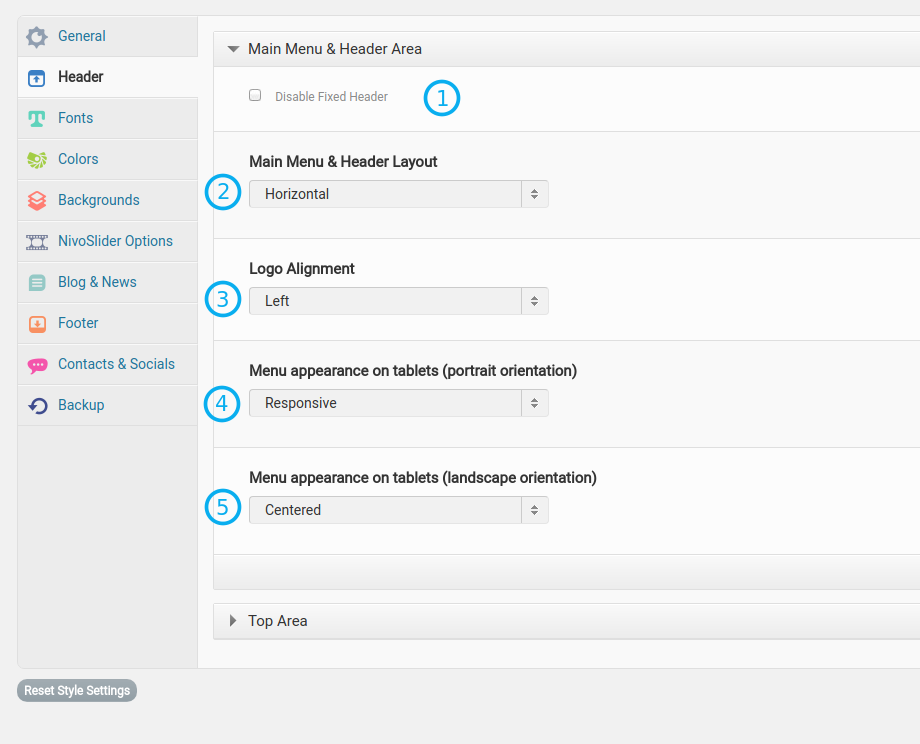Open the Logo Alignment dropdown
Image resolution: width=920 pixels, height=744 pixels.
pos(398,301)
